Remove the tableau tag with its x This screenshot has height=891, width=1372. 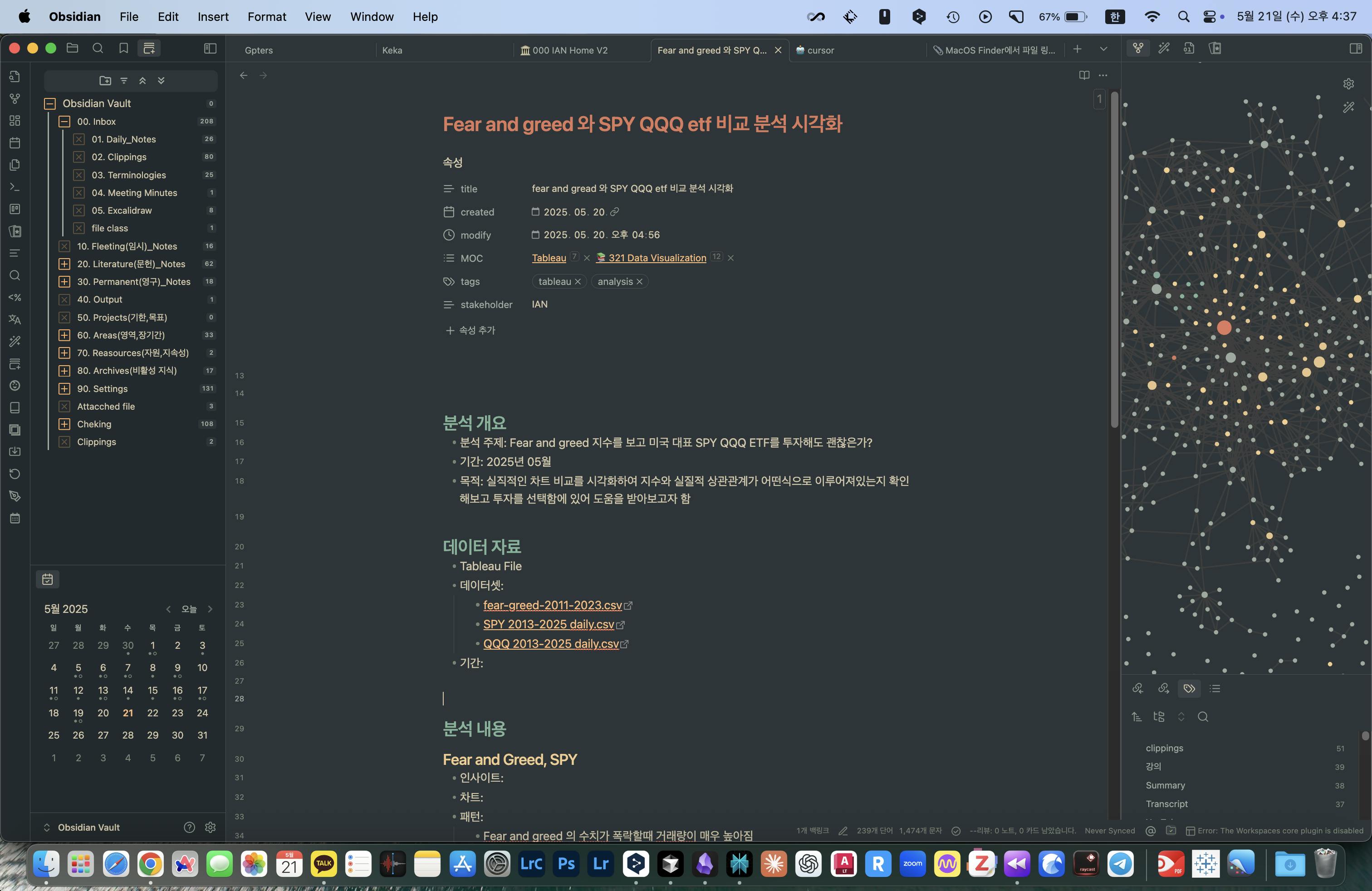(x=578, y=281)
